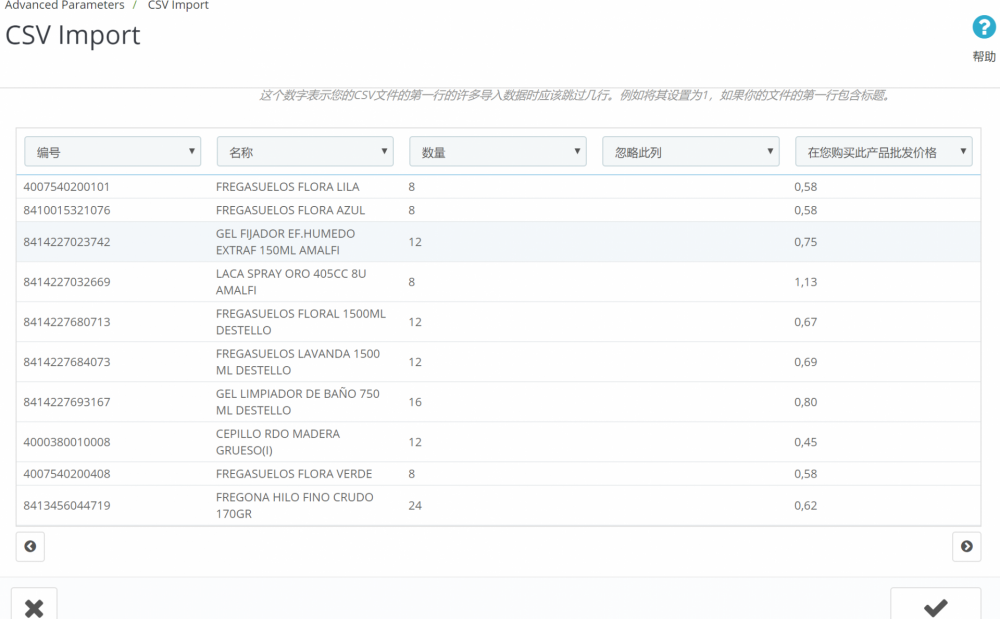Viewport: 1000px width, 619px height.
Task: Click the previous columns arrow icon
Action: click(30, 546)
